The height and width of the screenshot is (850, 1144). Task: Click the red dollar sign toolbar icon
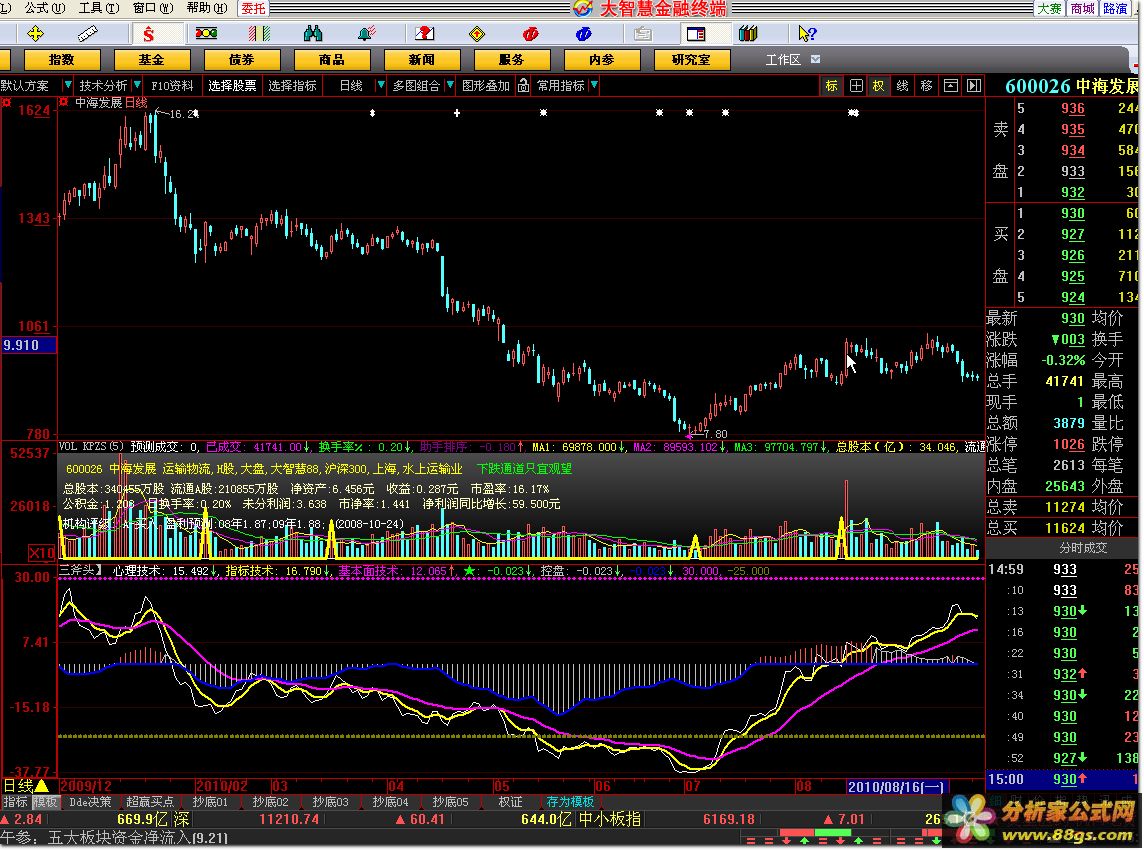(x=148, y=34)
